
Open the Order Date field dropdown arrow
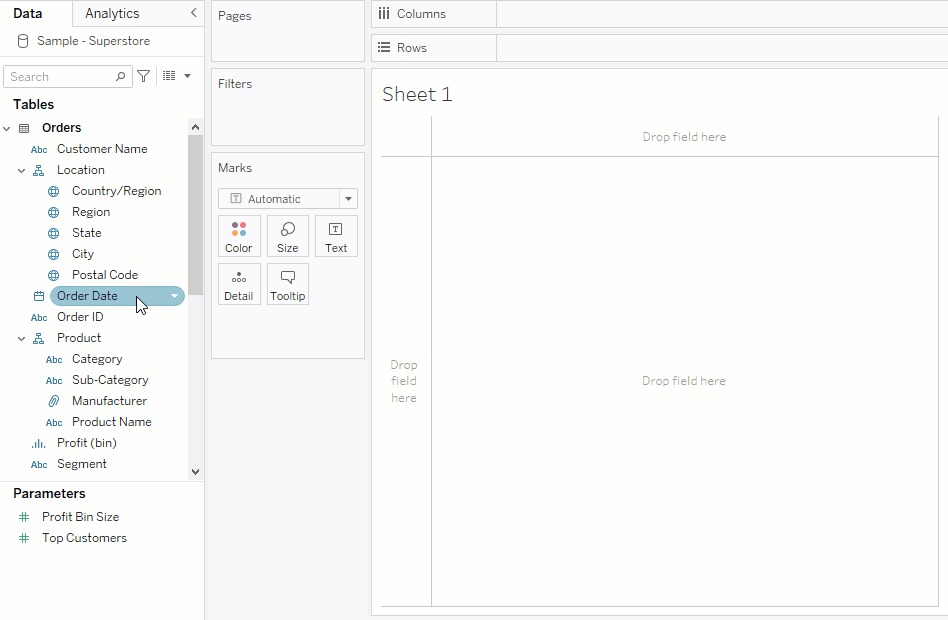(x=175, y=295)
